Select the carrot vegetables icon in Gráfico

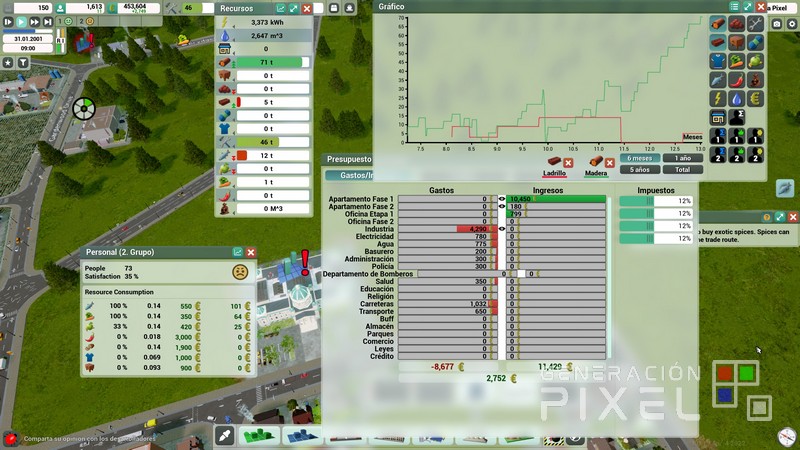pyautogui.click(x=737, y=61)
